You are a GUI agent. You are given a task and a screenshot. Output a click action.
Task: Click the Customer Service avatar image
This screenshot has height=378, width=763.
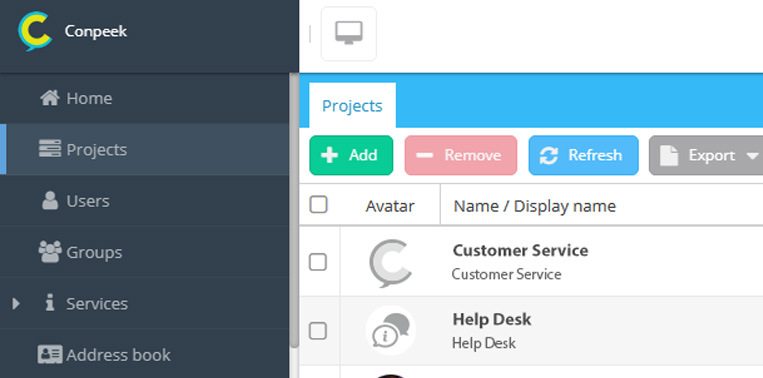point(390,263)
